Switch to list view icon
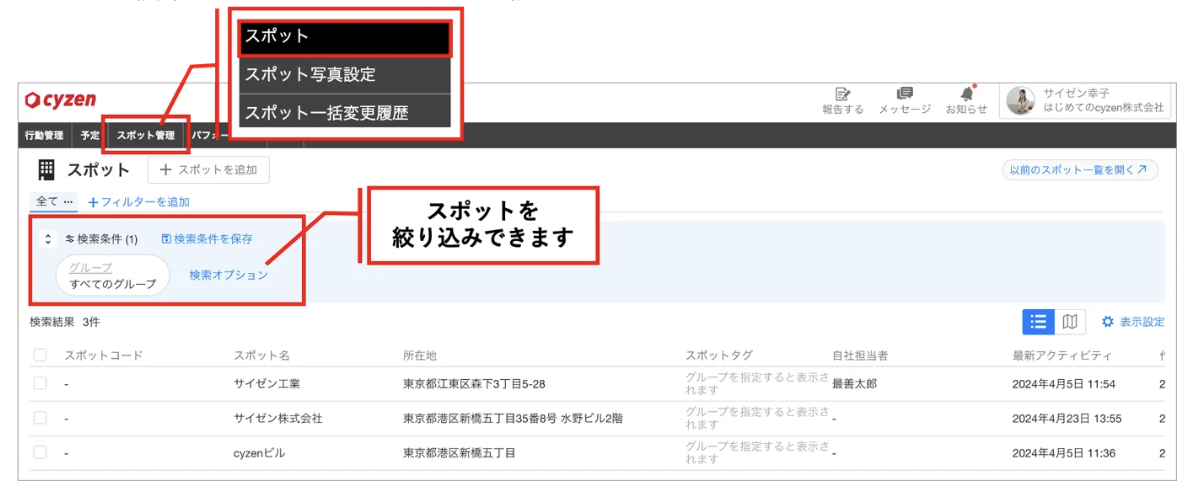The height and width of the screenshot is (492, 1190). tap(1038, 322)
